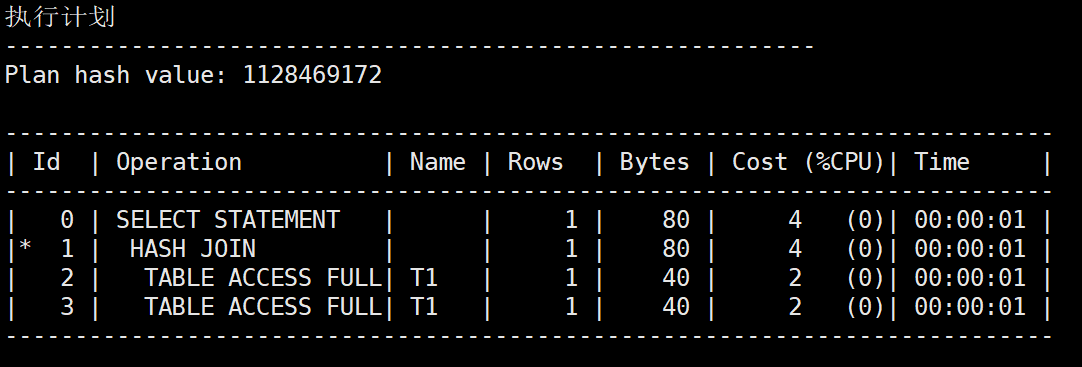The height and width of the screenshot is (367, 1082).
Task: Select the Plan hash value 1128469172
Action: coord(312,75)
